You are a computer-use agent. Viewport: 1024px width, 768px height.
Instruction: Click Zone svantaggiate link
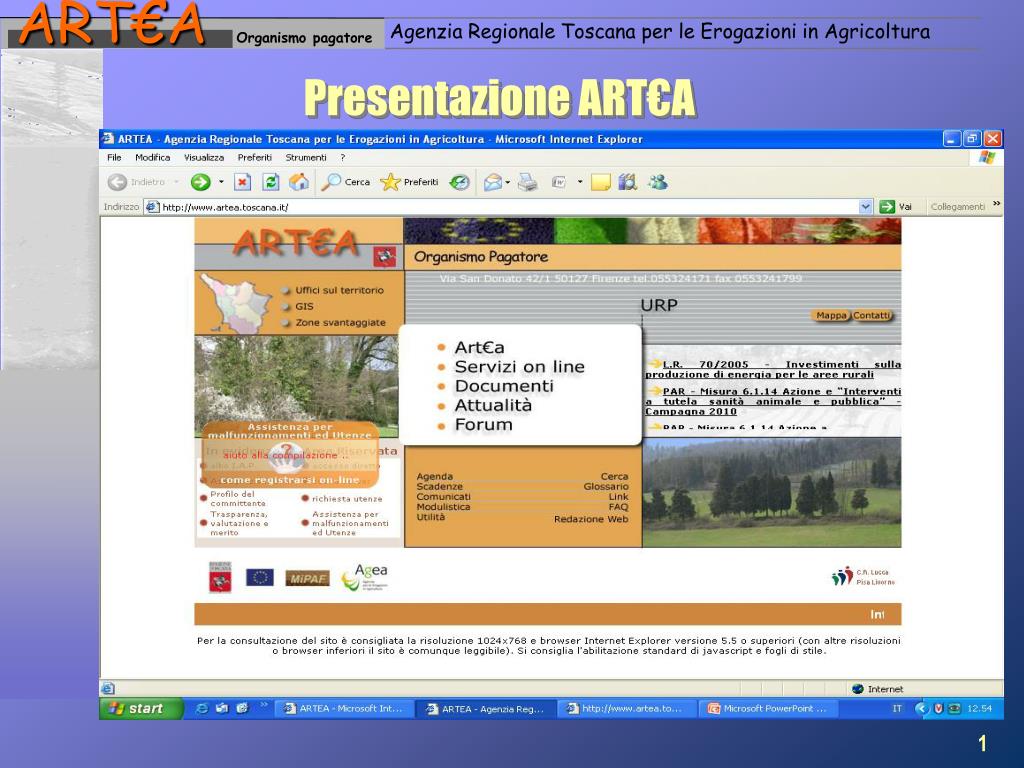click(x=340, y=323)
